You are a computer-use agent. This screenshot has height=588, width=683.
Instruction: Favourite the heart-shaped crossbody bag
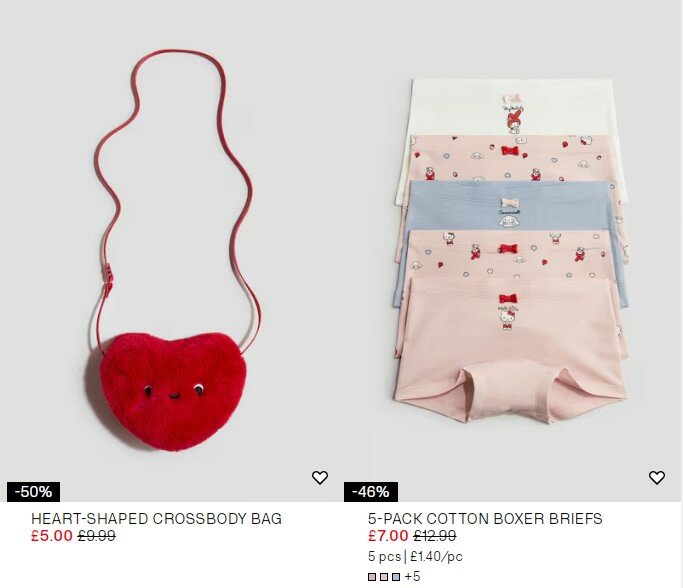(320, 477)
